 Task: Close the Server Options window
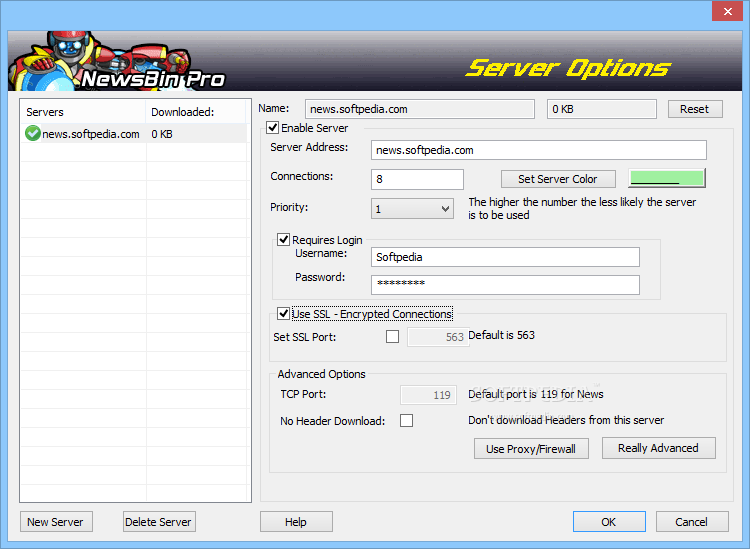click(727, 11)
